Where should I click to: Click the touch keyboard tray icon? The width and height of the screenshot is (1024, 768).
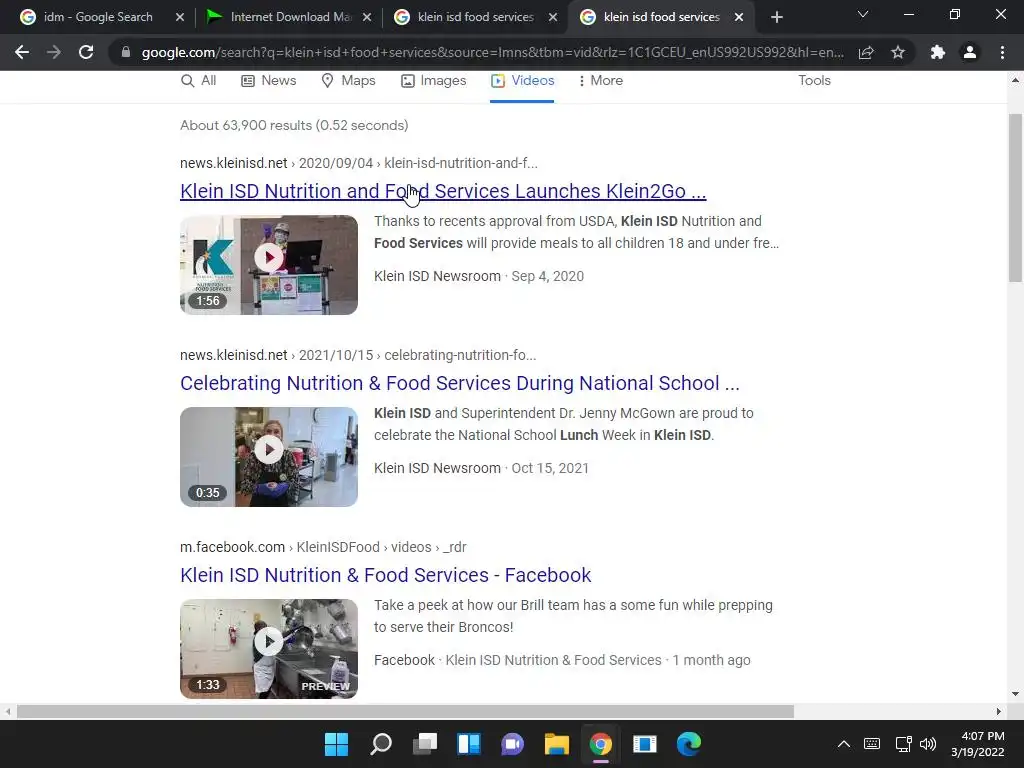(x=872, y=744)
